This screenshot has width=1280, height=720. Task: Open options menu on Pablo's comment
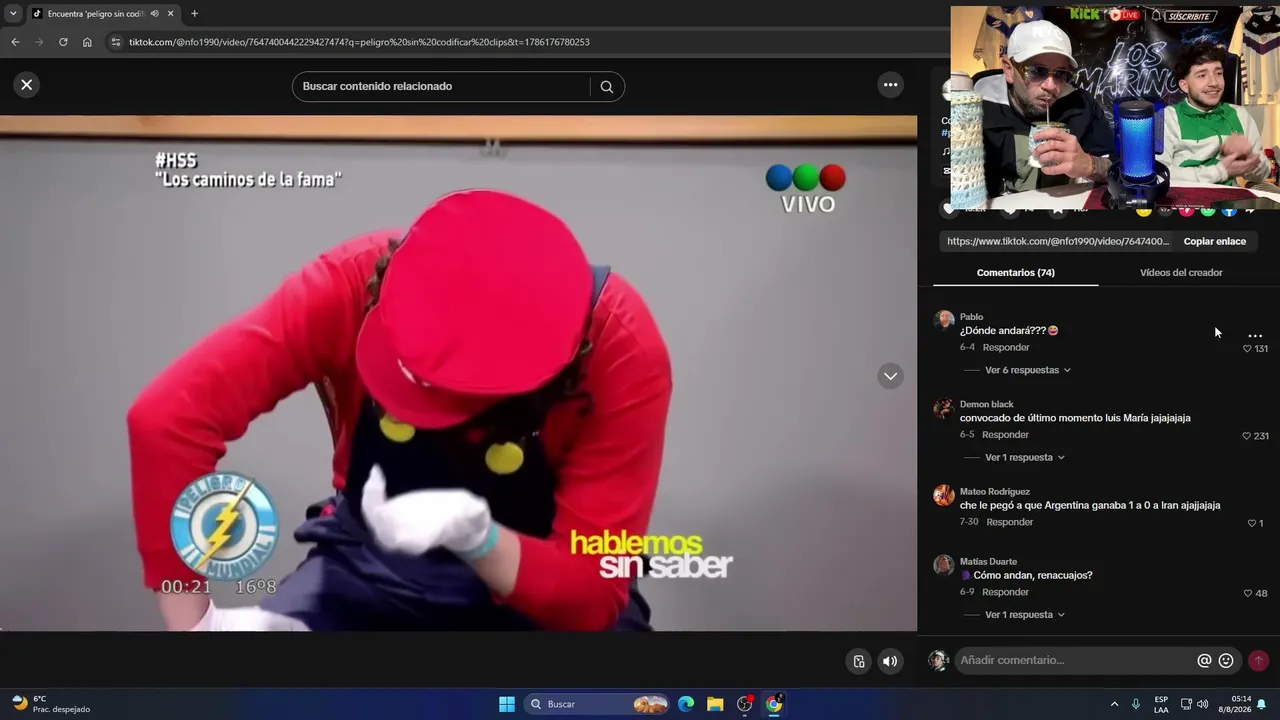pos(1255,336)
